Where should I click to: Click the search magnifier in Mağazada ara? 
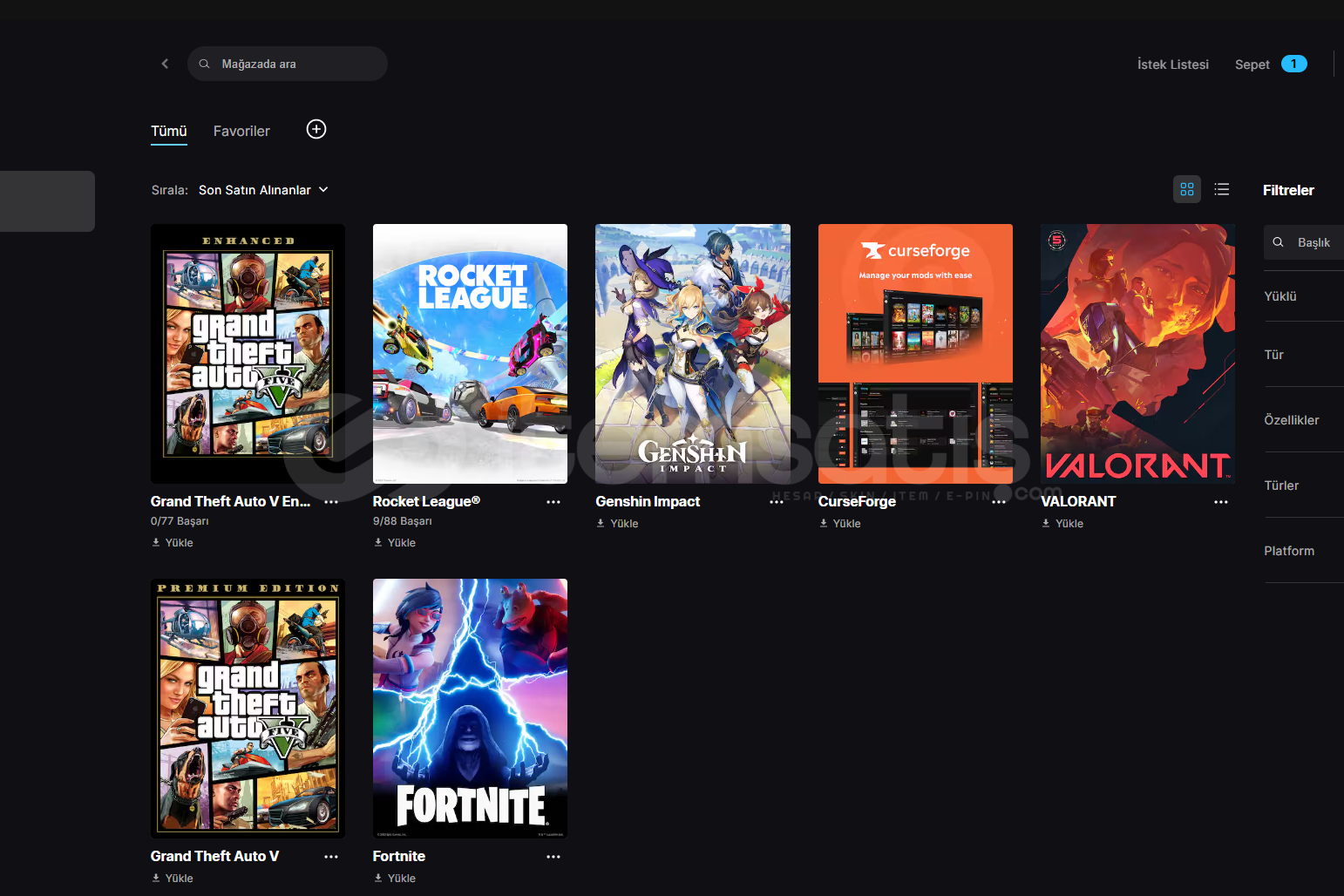pos(204,64)
